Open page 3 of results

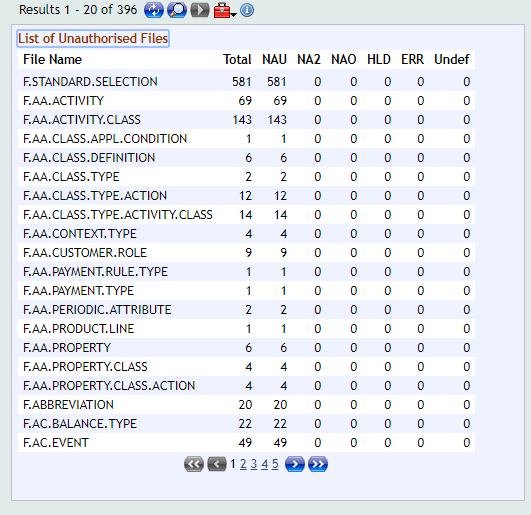(254, 464)
